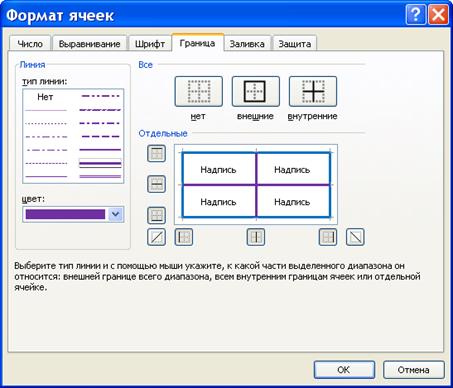Close the Формат ячеек dialog
Image resolution: width=453 pixels, height=388 pixels.
438,15
